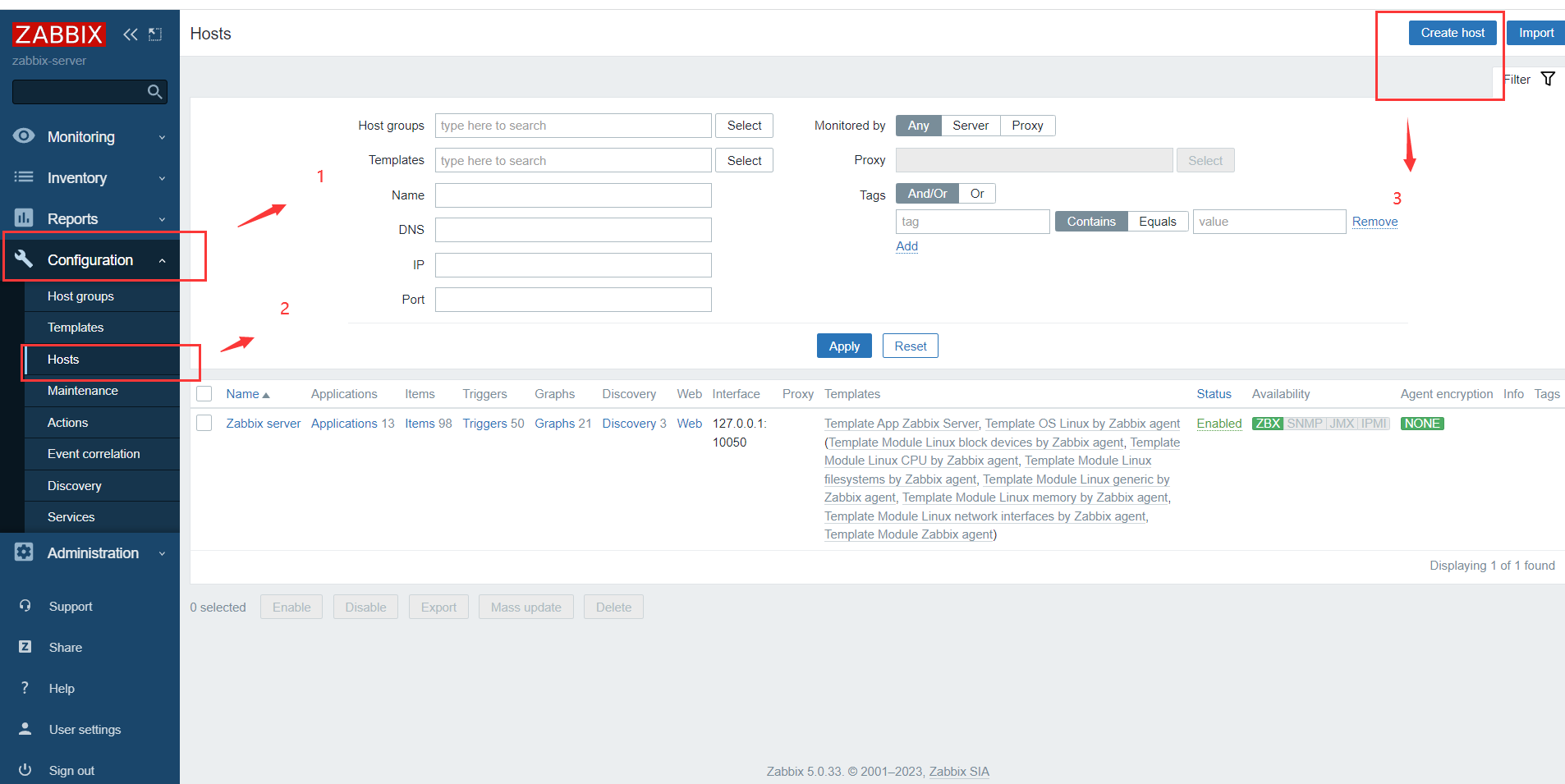Click the Support headset icon
1565x784 pixels.
click(25, 606)
